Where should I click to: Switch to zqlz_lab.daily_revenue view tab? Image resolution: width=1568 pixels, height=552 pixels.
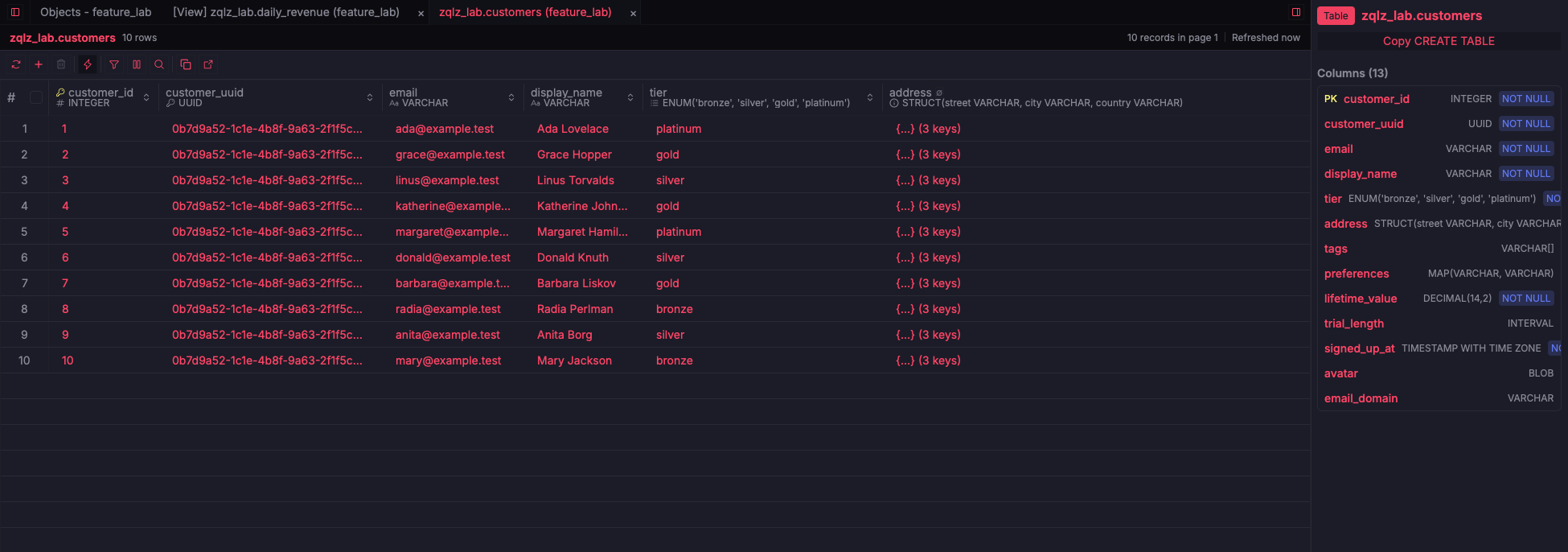coord(286,12)
